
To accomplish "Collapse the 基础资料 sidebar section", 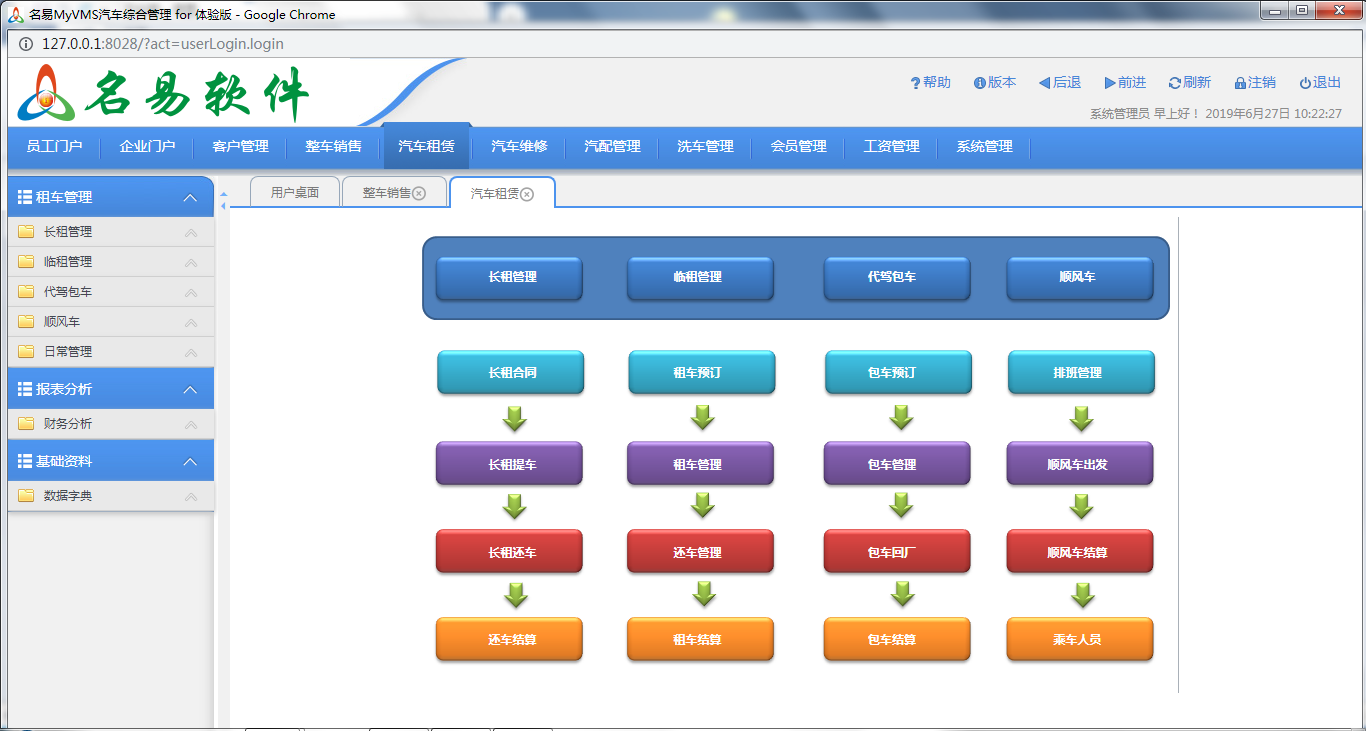I will (x=191, y=462).
